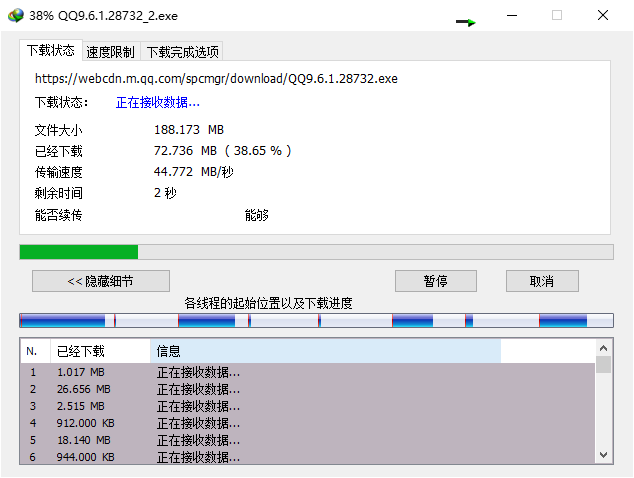
Task: Select thread row with 1.017 MB
Action: point(308,372)
